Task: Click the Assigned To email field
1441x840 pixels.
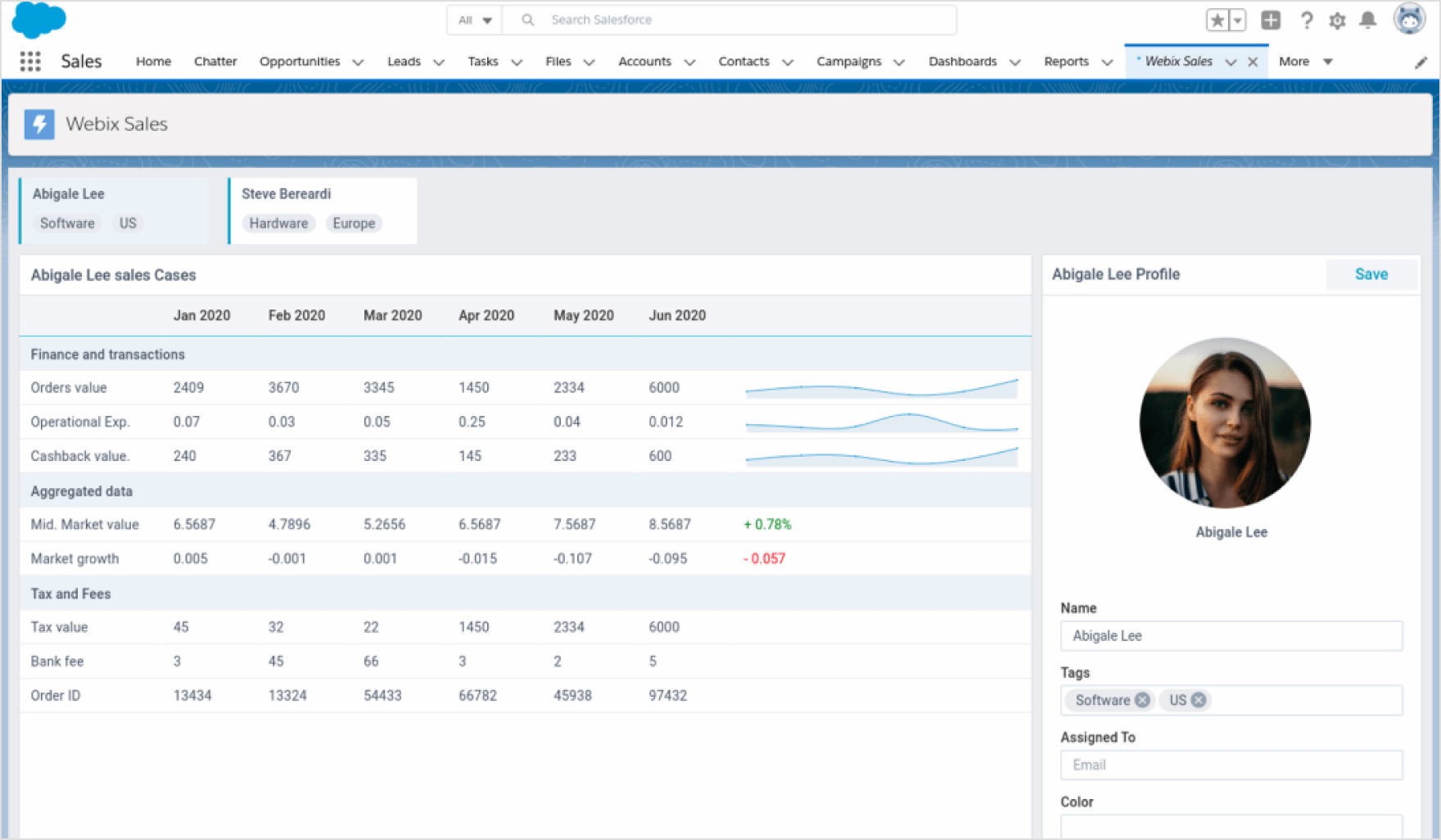Action: tap(1231, 765)
